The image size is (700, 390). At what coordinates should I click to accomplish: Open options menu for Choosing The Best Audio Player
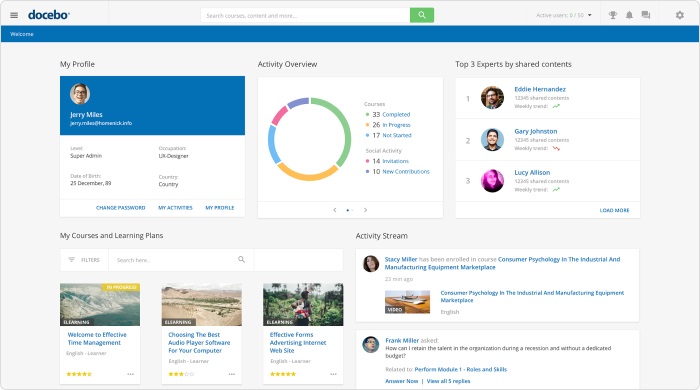coord(232,374)
